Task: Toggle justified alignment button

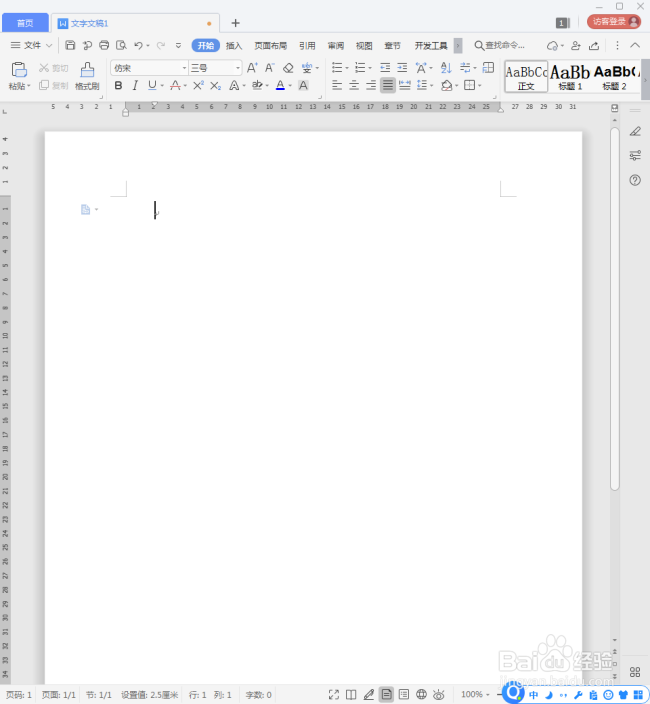Action: tap(388, 85)
